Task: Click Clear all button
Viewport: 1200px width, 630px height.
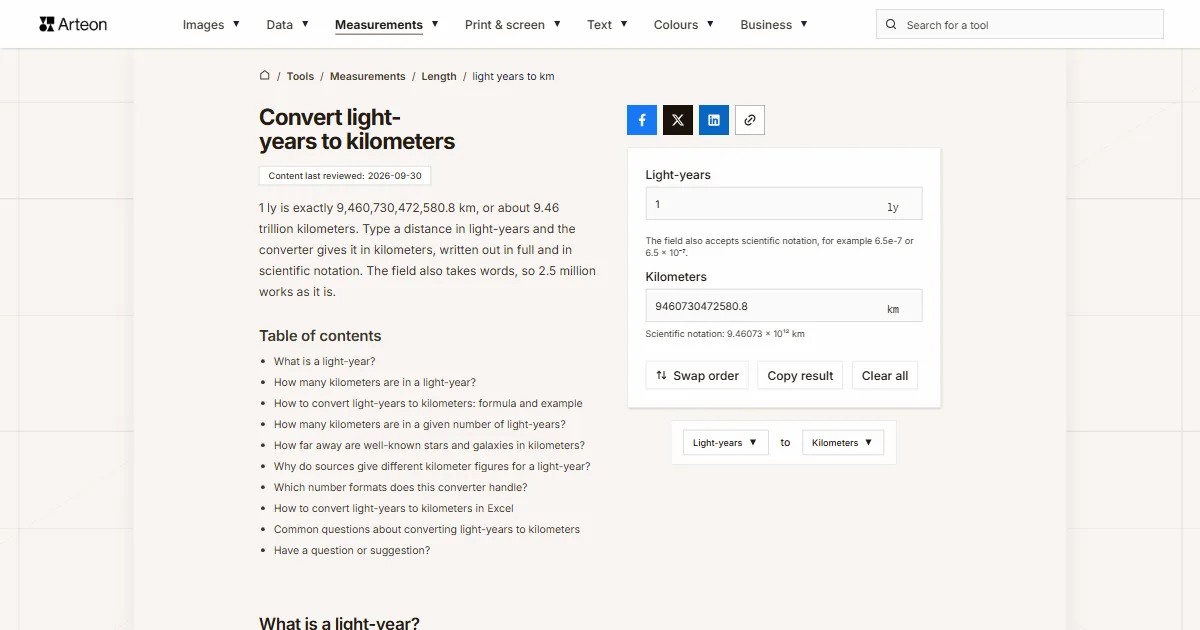Action: [x=885, y=376]
